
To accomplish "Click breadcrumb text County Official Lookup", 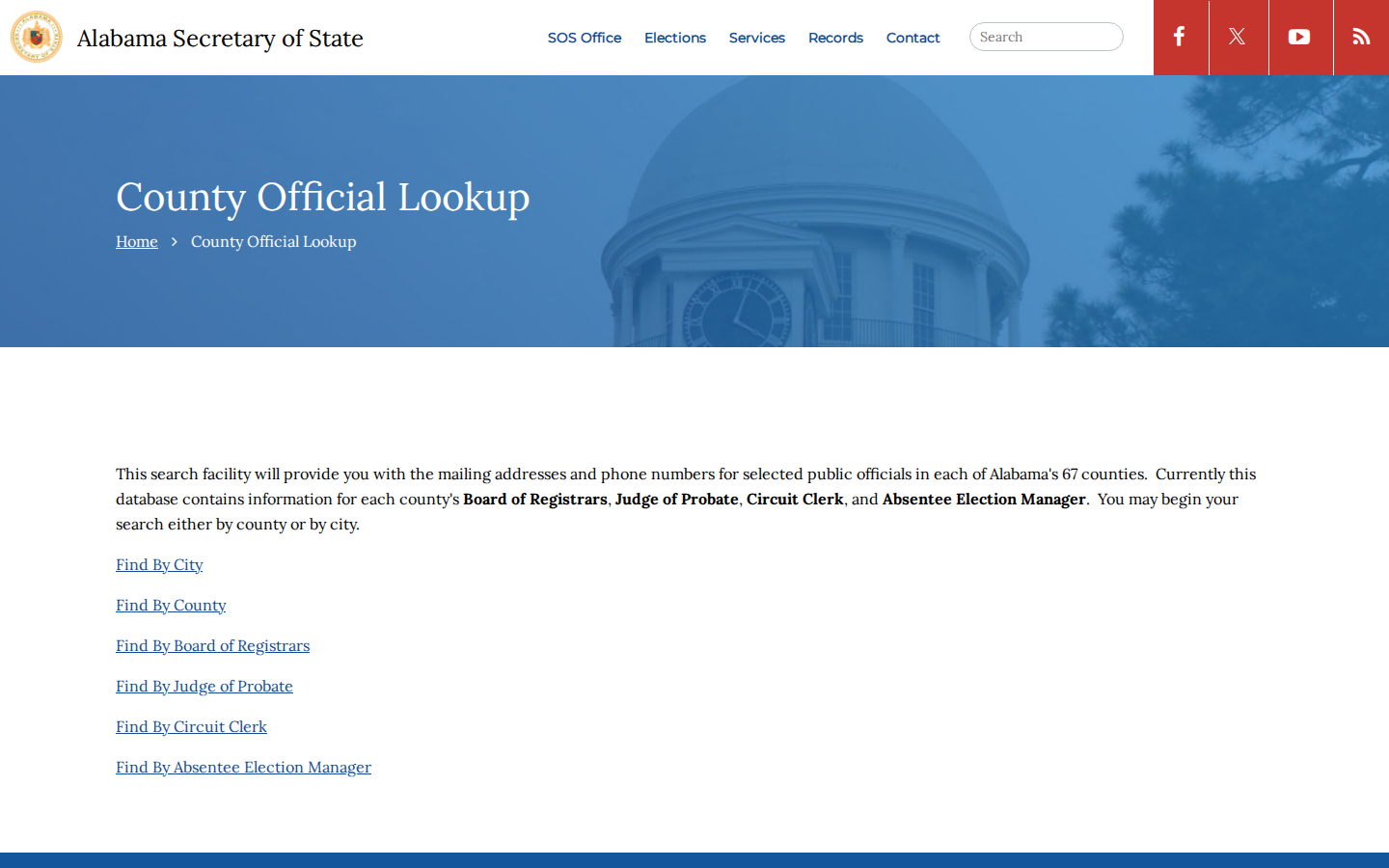I will 273,241.
